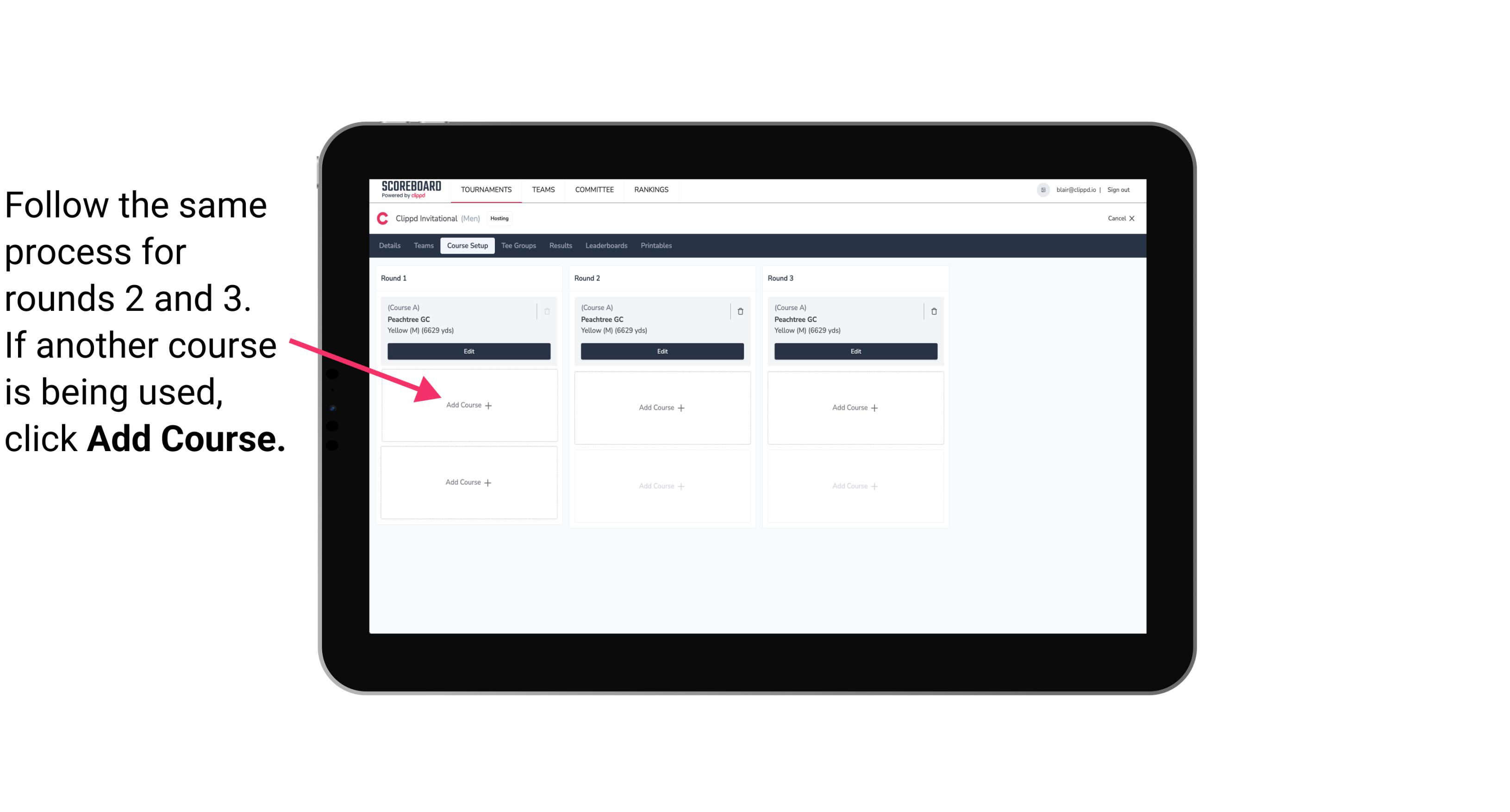Click the Rankings navigation item
Screen dimensions: 1510x812
(652, 190)
